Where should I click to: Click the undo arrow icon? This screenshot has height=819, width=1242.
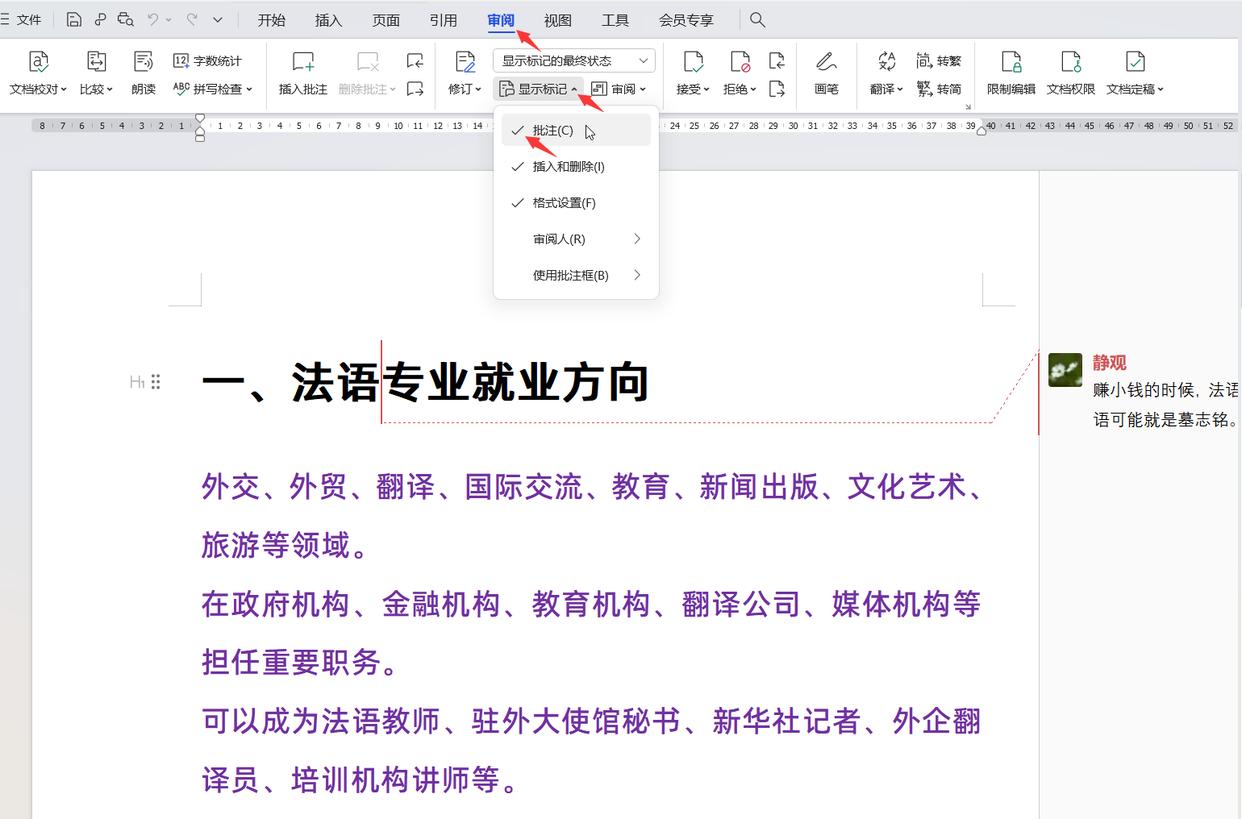[153, 19]
